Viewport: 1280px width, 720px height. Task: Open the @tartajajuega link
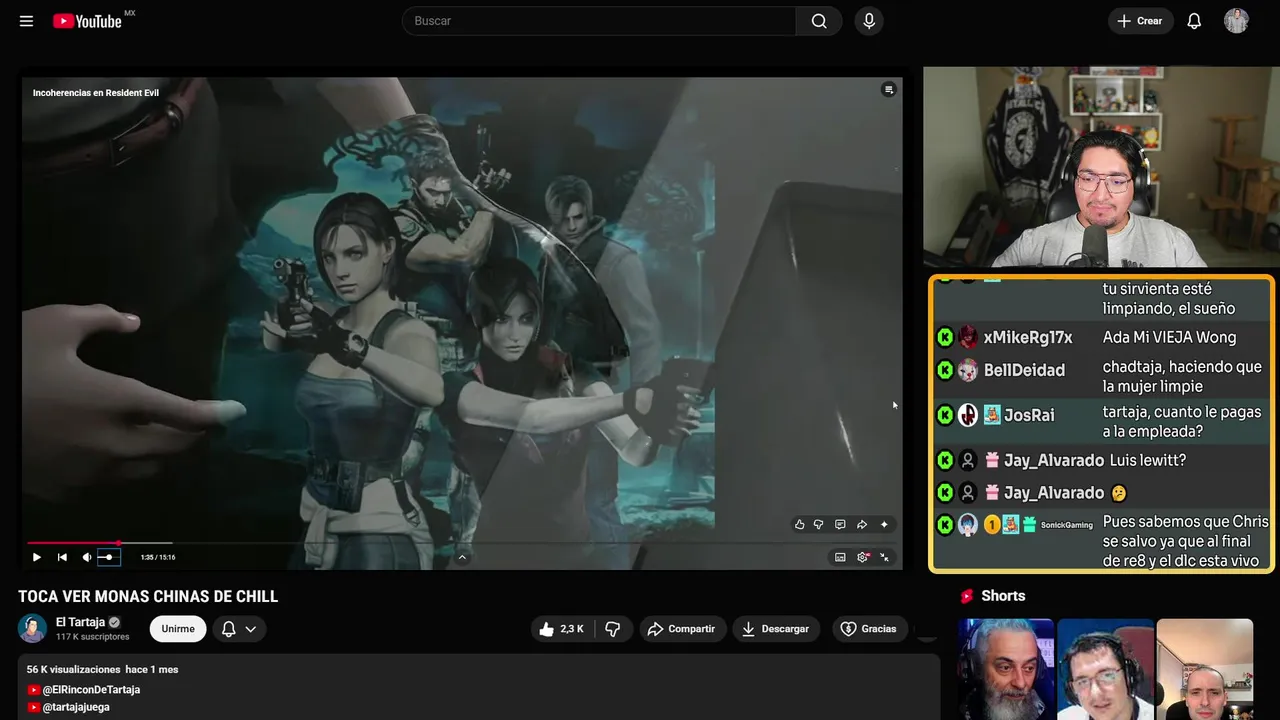[x=76, y=707]
